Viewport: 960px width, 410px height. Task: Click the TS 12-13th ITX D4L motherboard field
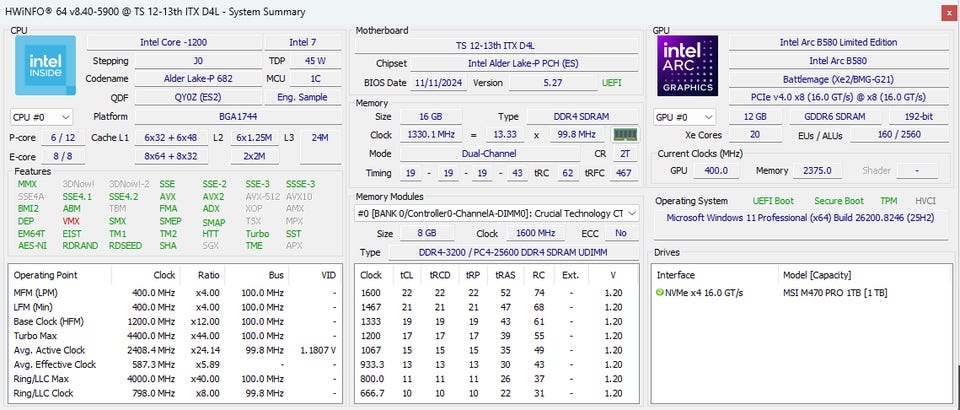point(497,46)
